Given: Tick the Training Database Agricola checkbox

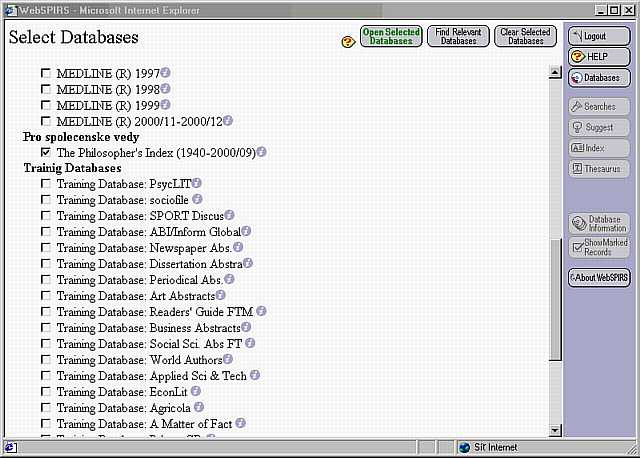Looking at the screenshot, I should 46,407.
